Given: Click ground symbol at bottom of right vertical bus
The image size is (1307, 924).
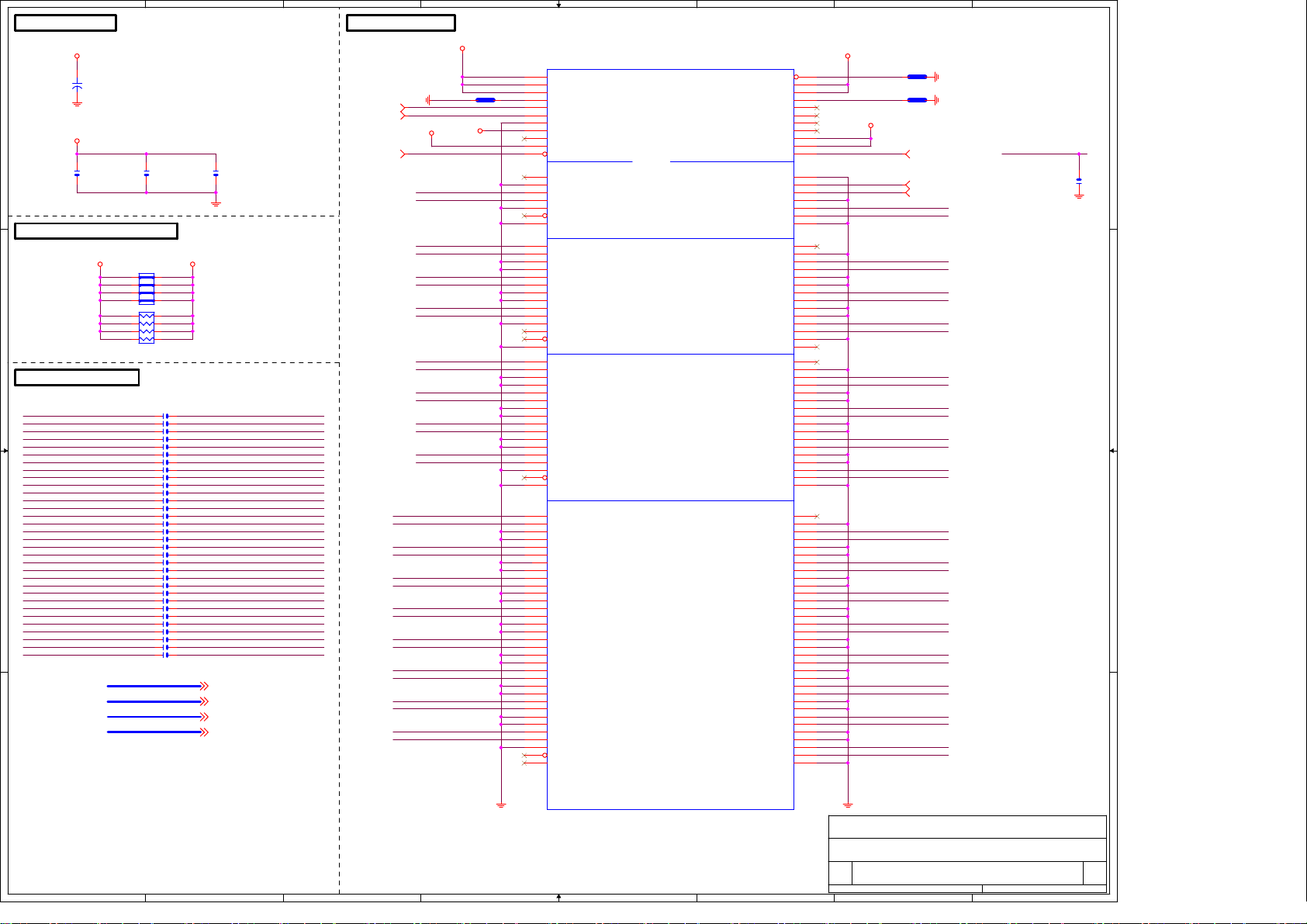Looking at the screenshot, I should tap(848, 806).
